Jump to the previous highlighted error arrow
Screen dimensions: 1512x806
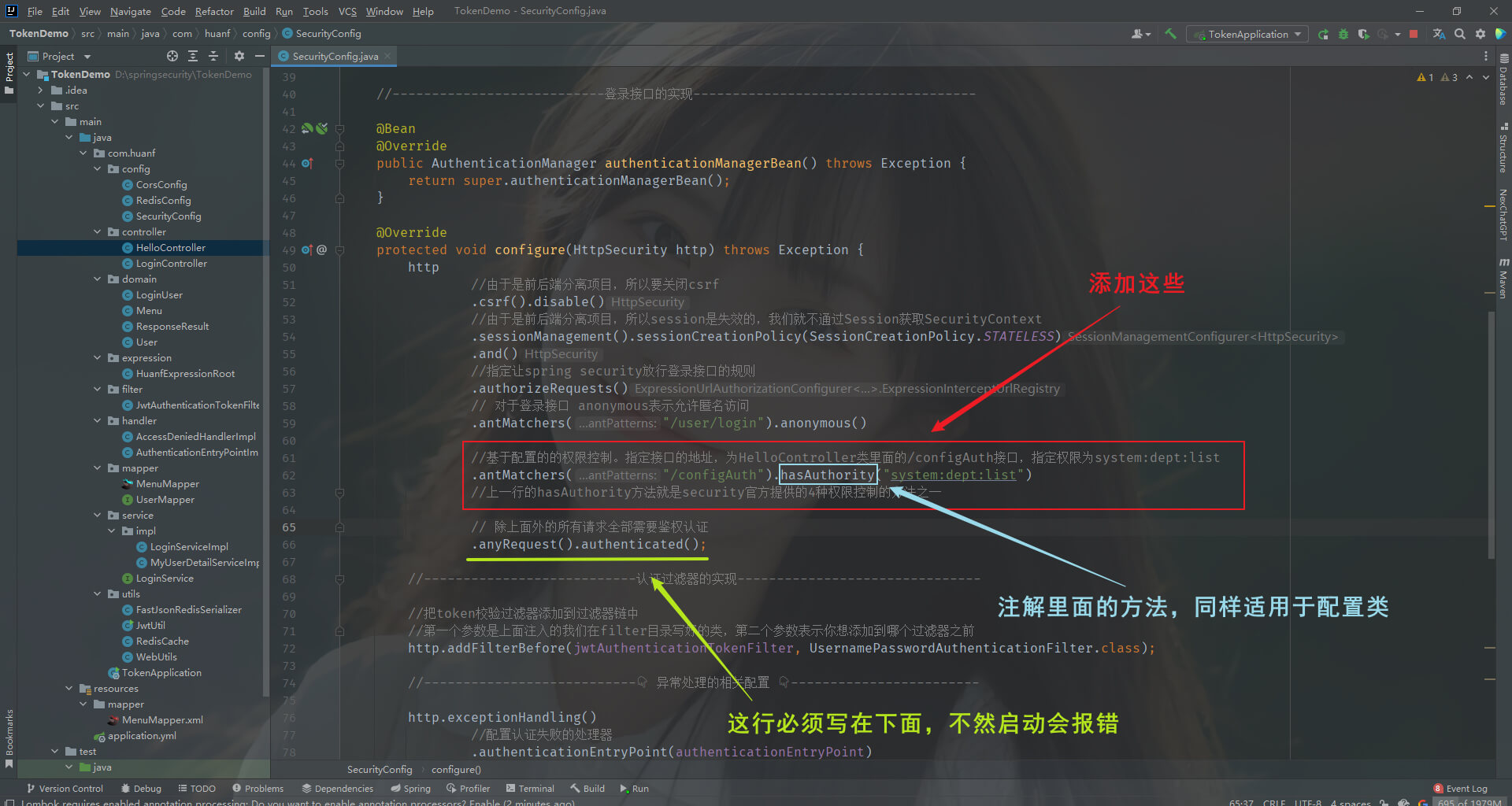click(1469, 77)
